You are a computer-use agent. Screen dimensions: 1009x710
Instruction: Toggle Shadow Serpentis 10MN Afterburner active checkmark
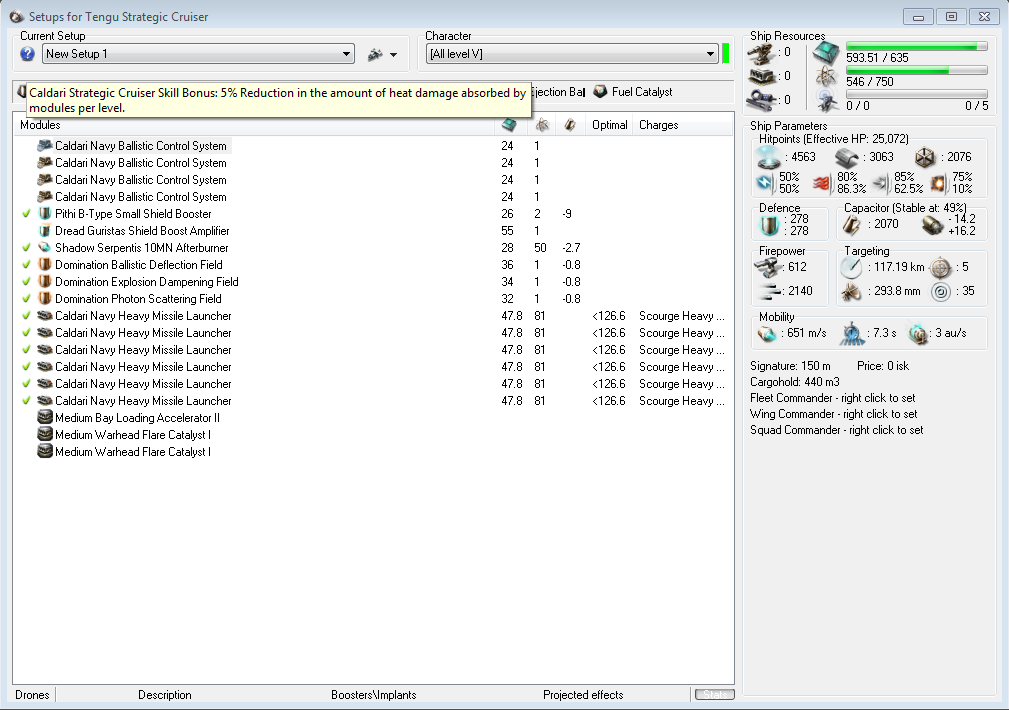pos(26,248)
